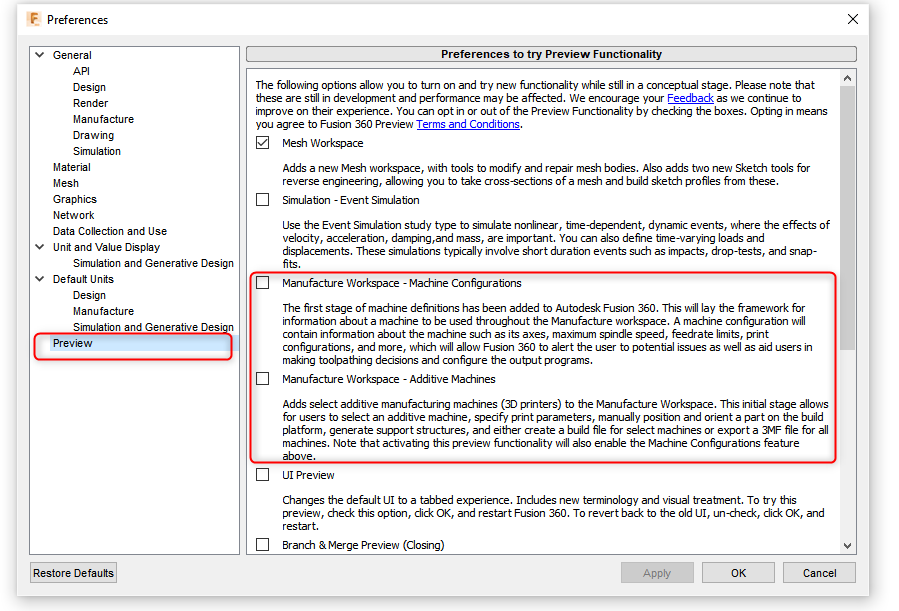Select Simulation under General
Image resolution: width=899 pixels, height=611 pixels.
coord(97,151)
